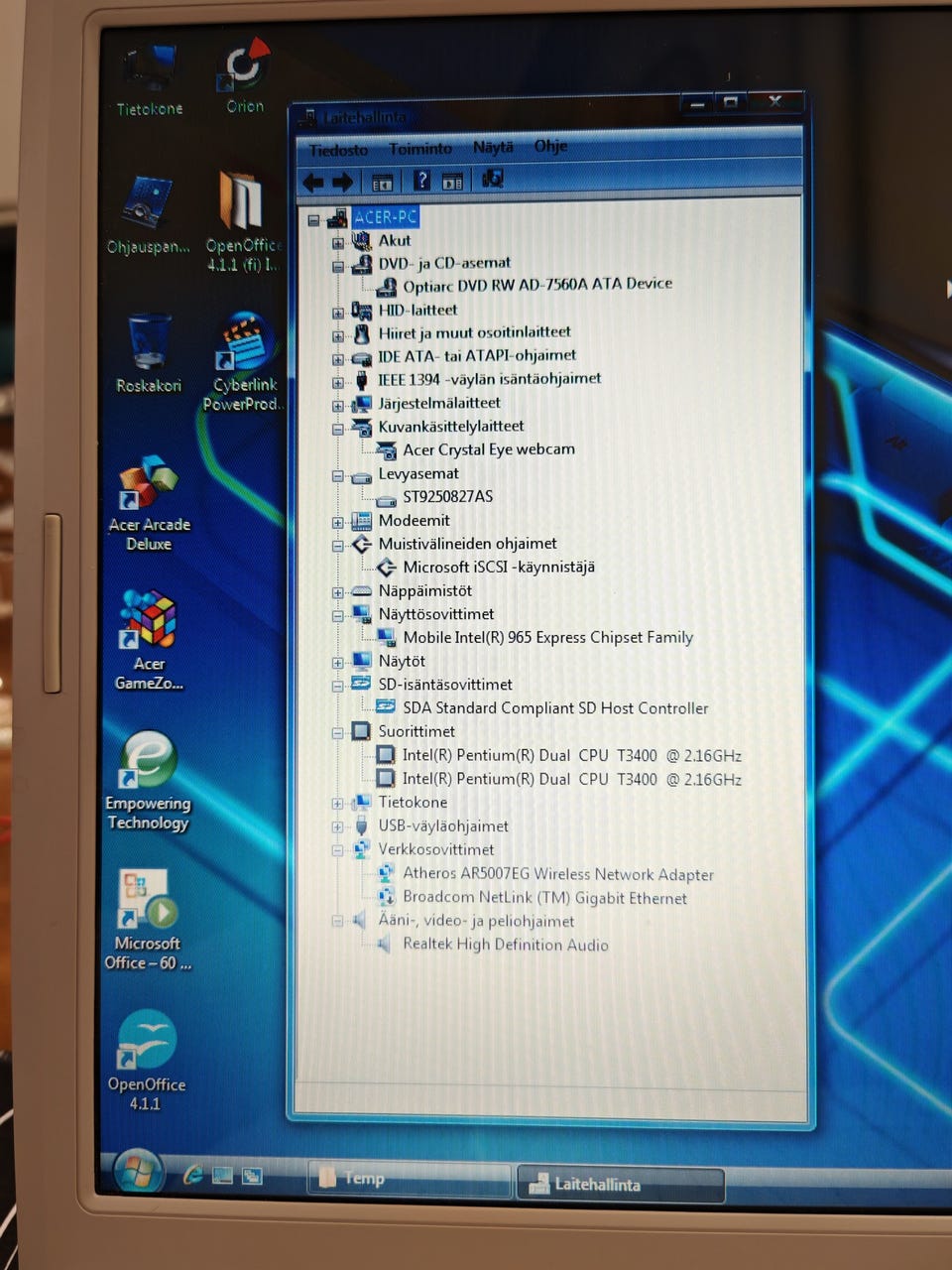Select Realtek High Definition Audio
Image resolution: width=952 pixels, height=1270 pixels.
pyautogui.click(x=505, y=944)
